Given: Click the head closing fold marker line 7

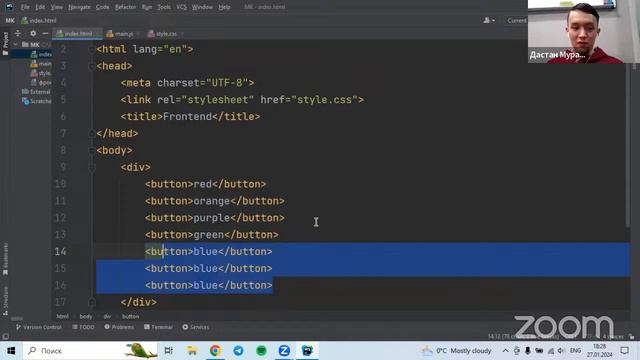Looking at the screenshot, I should (x=91, y=133).
